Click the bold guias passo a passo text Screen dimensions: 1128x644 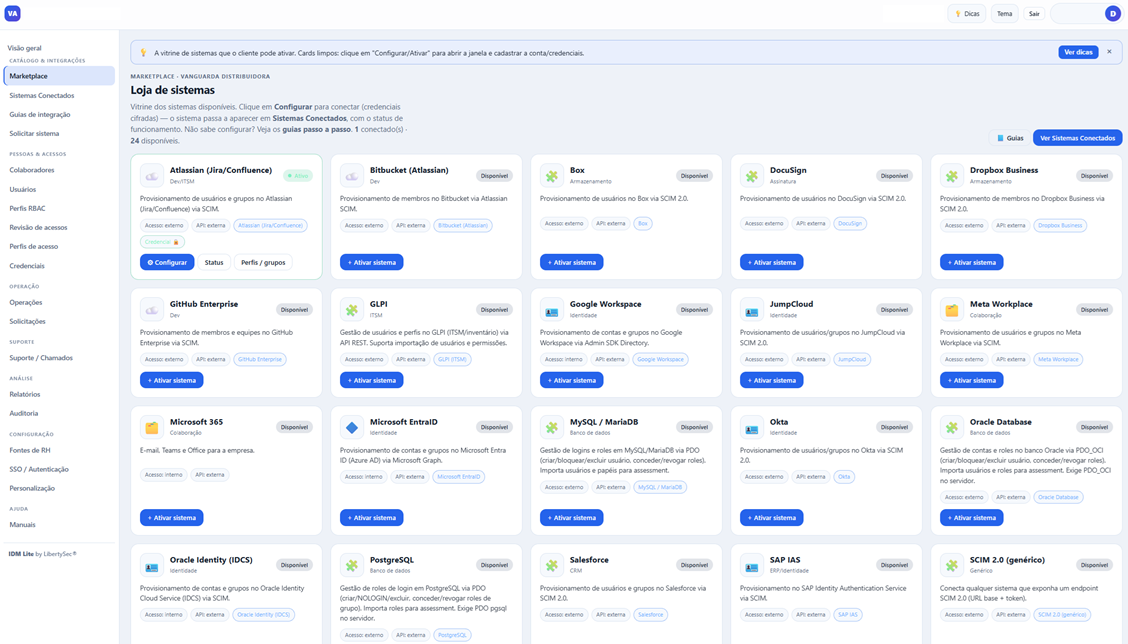click(317, 130)
